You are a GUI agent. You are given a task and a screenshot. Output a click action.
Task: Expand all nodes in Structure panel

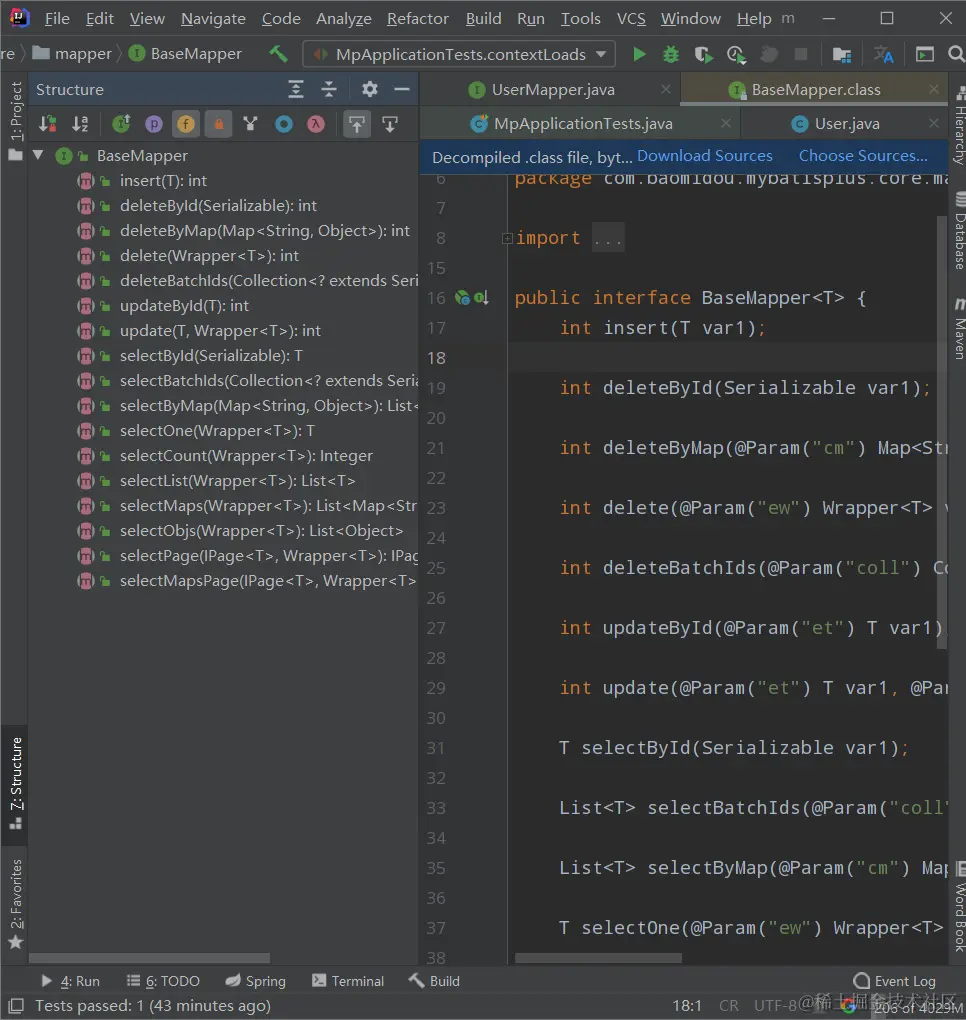point(296,90)
